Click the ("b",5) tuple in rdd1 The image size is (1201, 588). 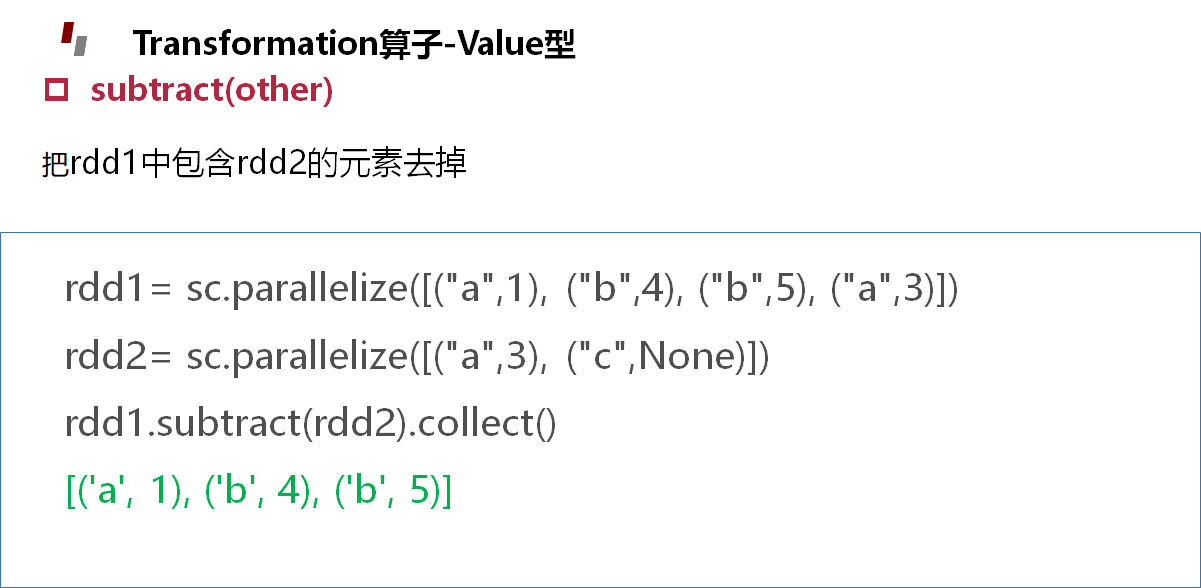click(x=751, y=290)
